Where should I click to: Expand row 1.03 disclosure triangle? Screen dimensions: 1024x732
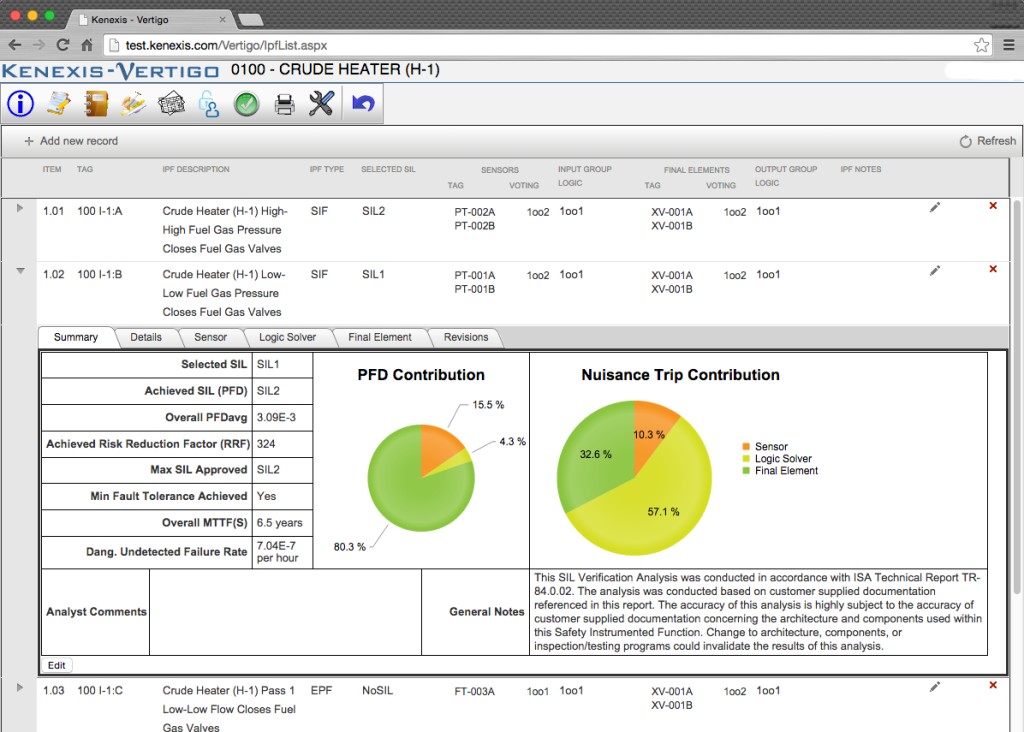click(x=20, y=686)
